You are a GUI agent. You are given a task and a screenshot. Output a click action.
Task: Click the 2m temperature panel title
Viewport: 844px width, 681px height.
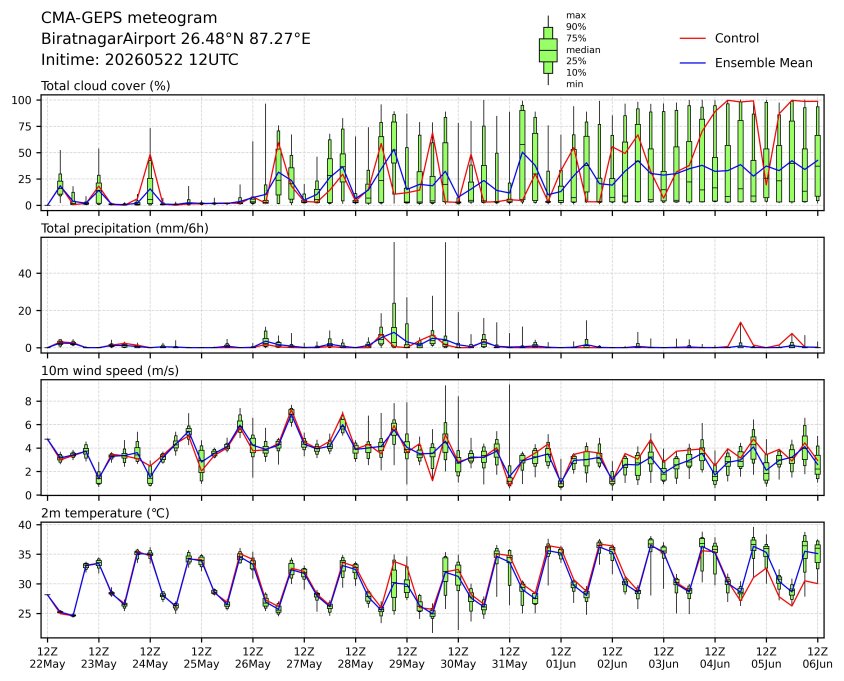(x=105, y=513)
